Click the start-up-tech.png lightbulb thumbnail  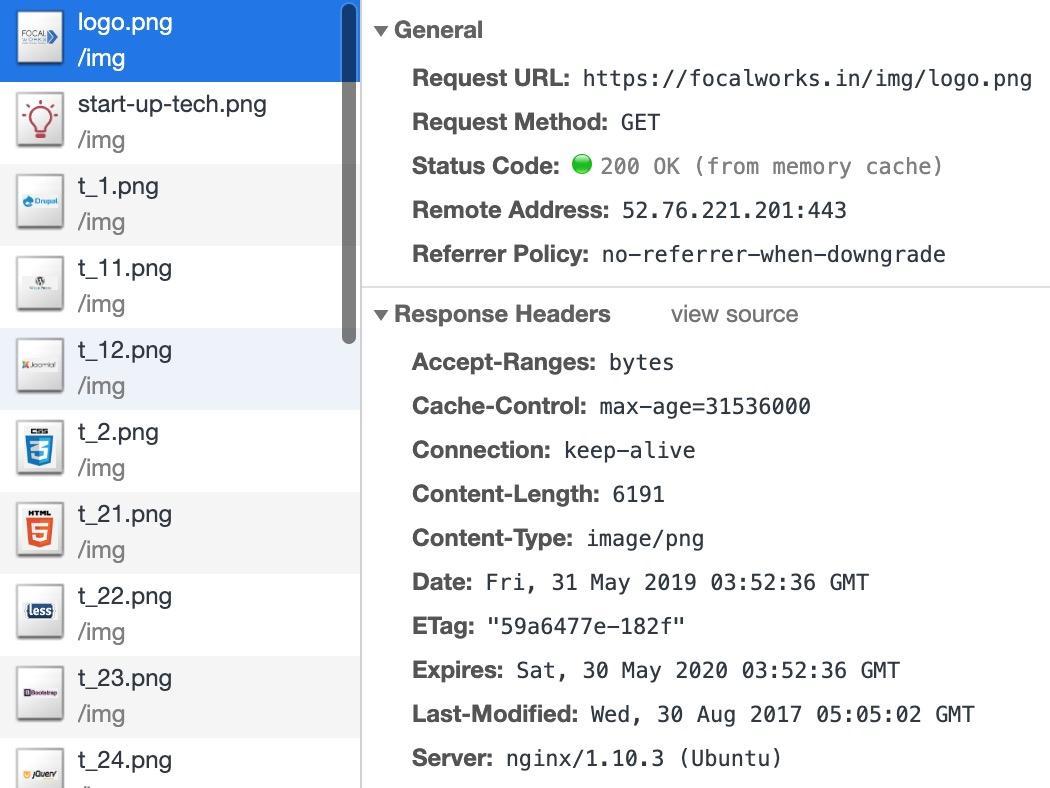pos(40,120)
